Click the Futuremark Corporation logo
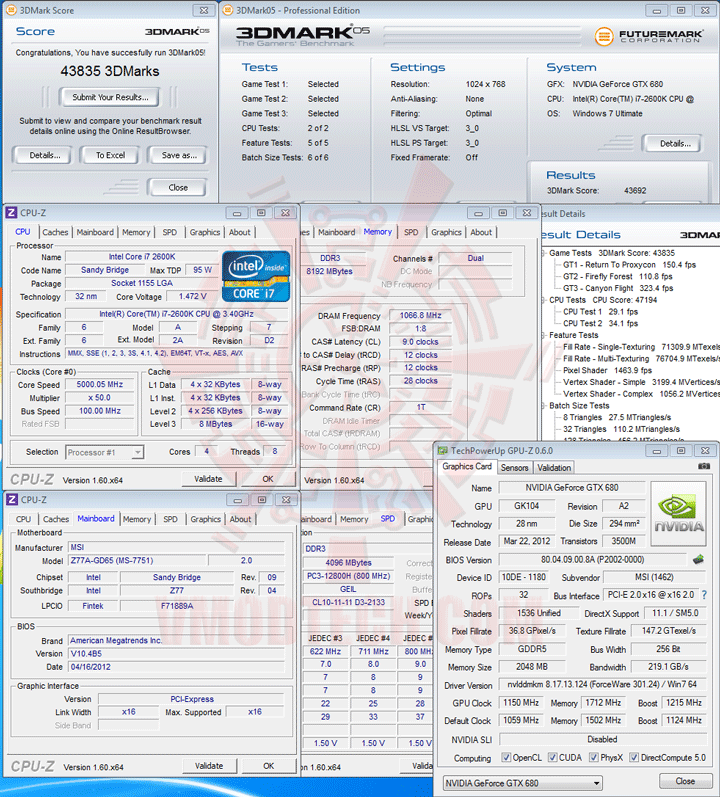 [x=649, y=36]
